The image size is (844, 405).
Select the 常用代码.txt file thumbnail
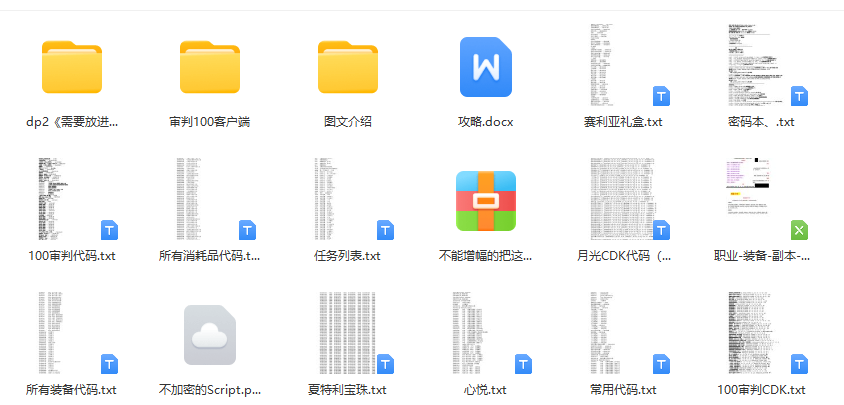coord(623,335)
